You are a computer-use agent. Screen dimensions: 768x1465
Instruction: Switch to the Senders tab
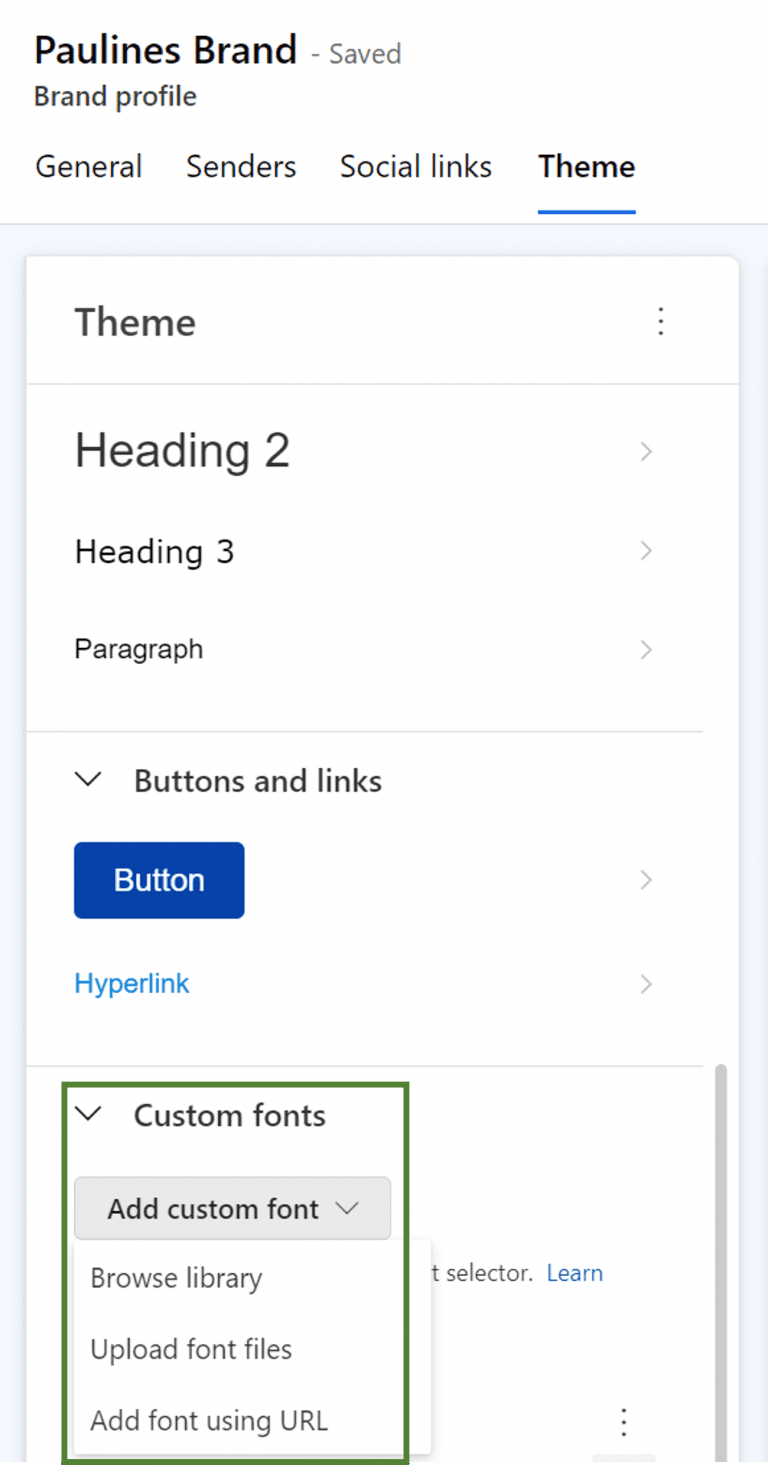click(x=240, y=167)
